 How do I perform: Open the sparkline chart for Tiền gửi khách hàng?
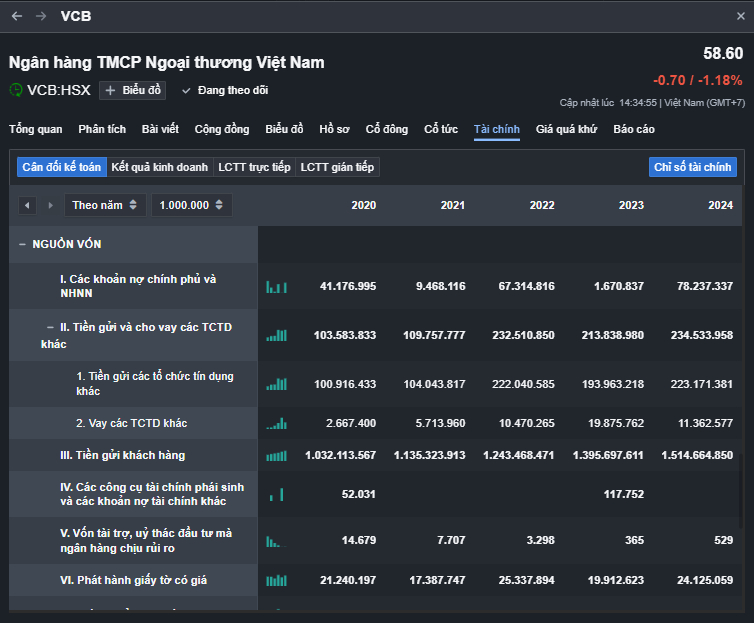(276, 456)
